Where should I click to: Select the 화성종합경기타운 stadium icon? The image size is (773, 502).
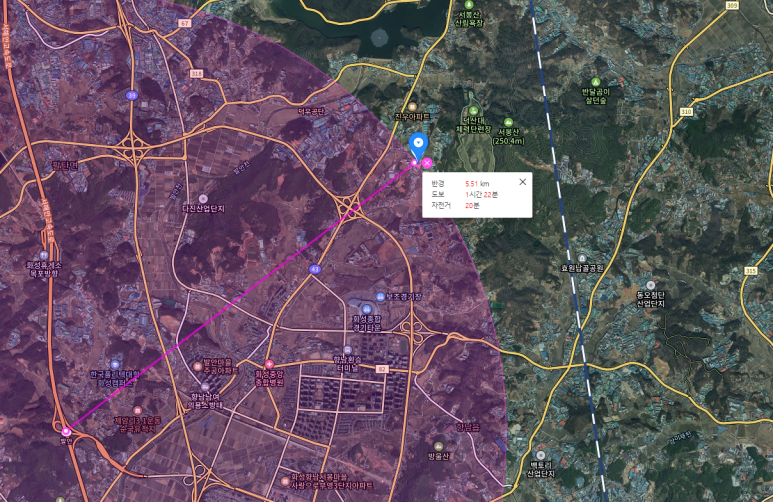pos(366,309)
